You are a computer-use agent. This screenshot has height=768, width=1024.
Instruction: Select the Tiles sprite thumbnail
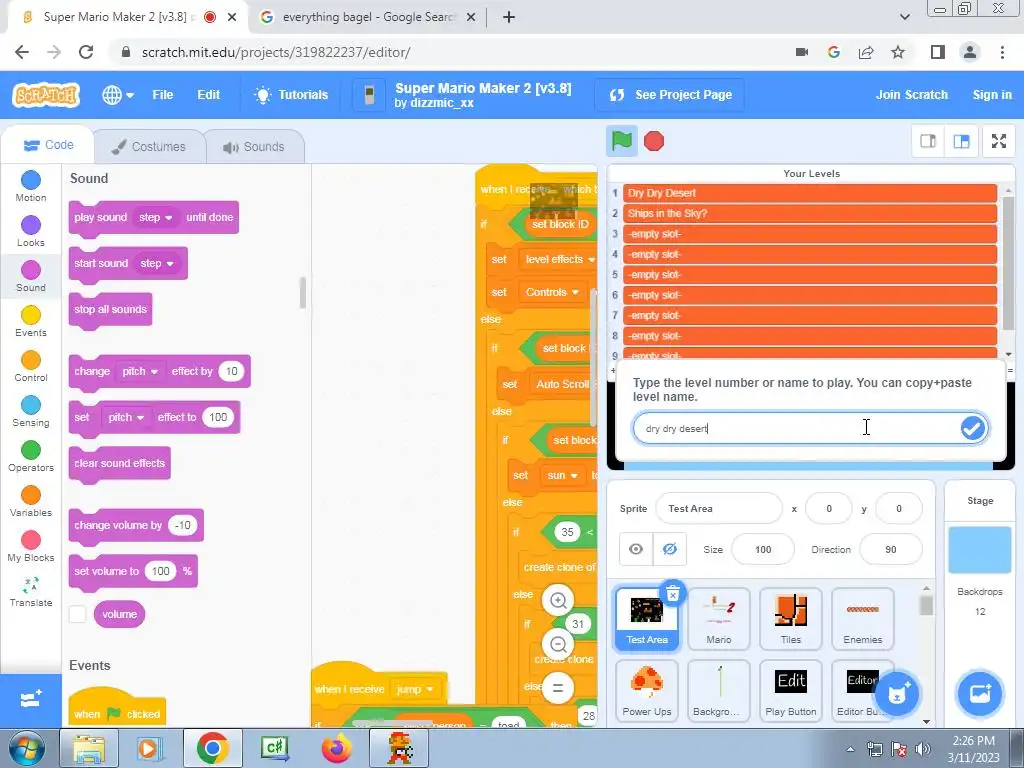790,618
